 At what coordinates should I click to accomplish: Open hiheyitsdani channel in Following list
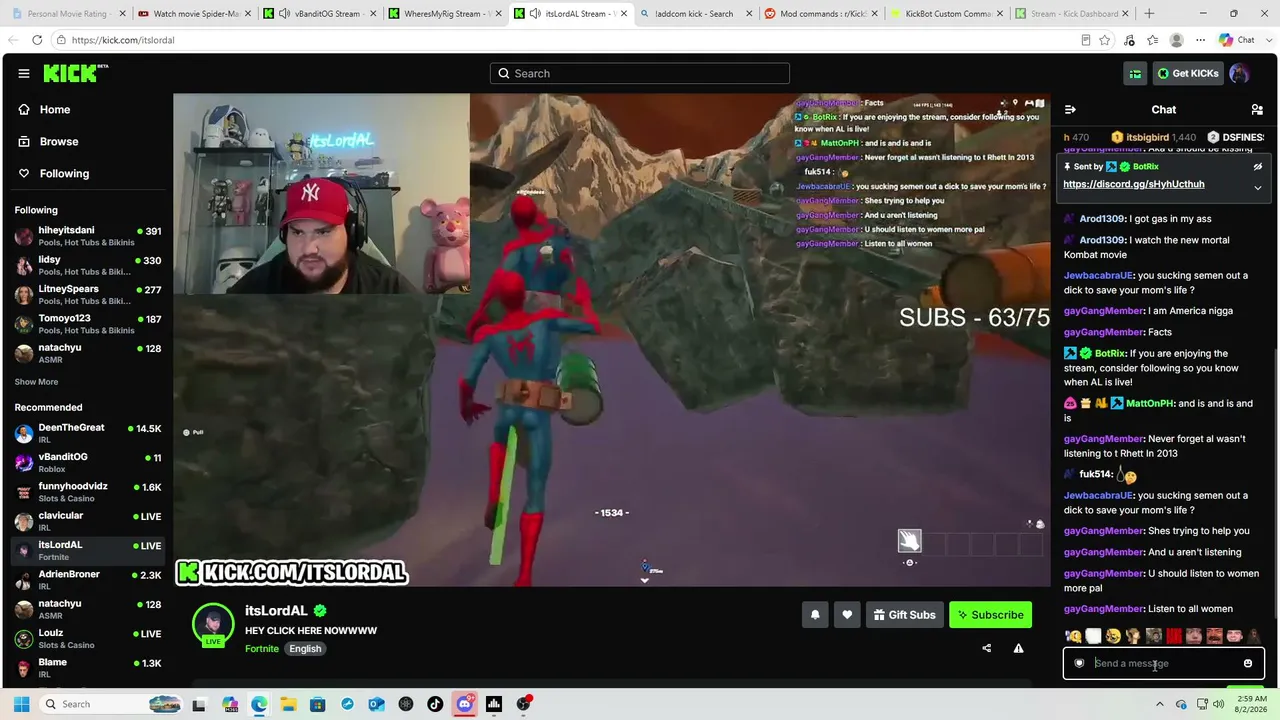[86, 236]
